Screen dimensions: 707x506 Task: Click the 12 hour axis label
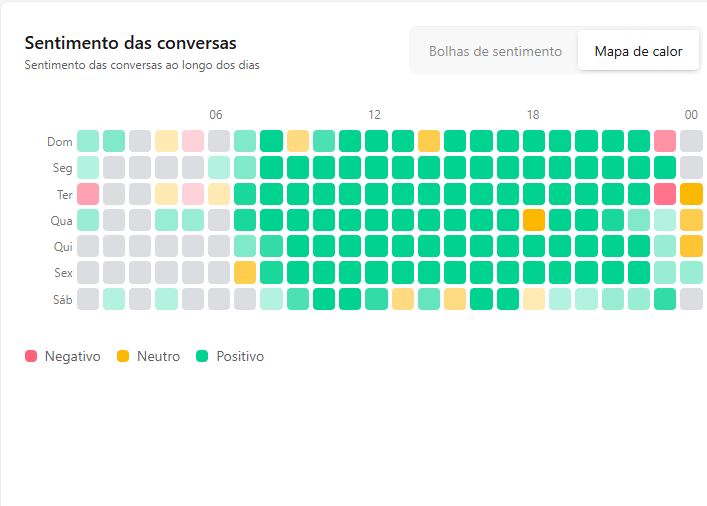coord(374,115)
